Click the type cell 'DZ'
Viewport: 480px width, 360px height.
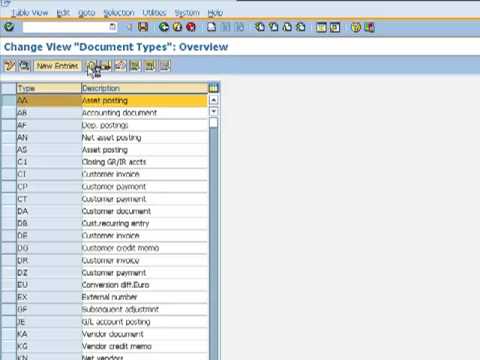(49, 273)
